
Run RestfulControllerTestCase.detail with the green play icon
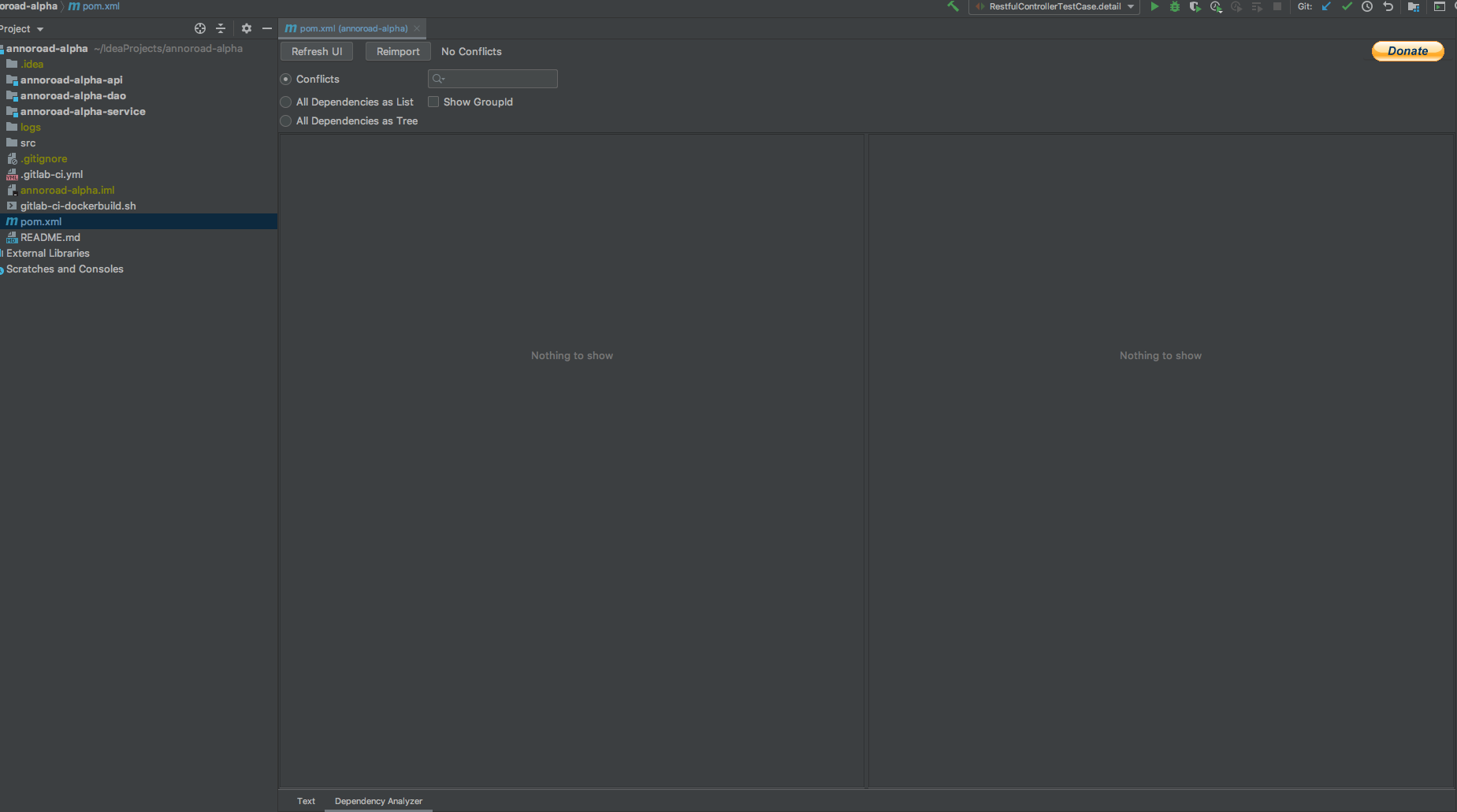pos(1154,6)
